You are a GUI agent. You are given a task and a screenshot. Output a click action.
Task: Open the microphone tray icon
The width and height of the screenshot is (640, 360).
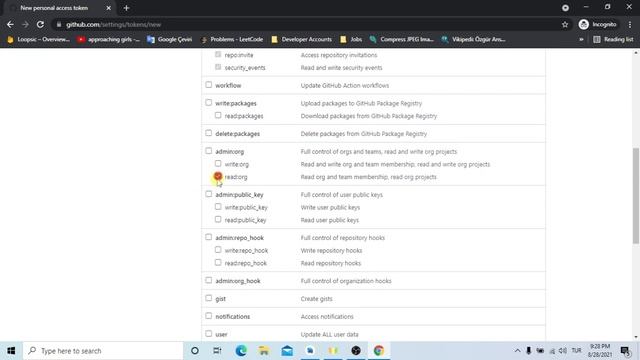pos(529,351)
